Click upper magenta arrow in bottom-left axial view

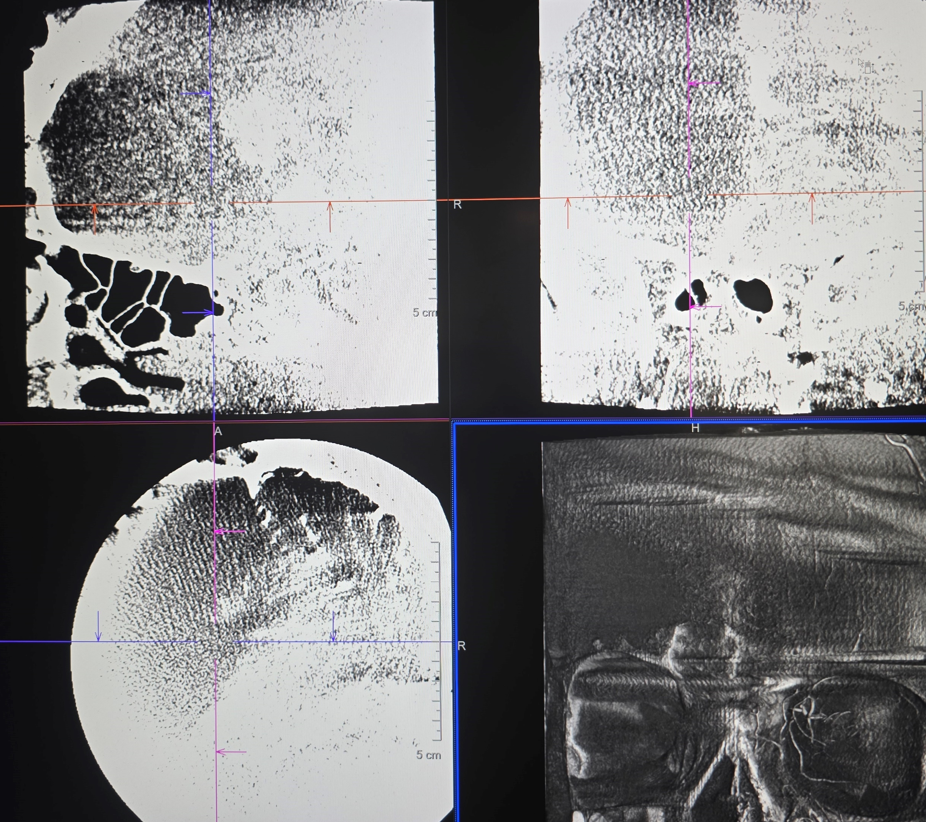(230, 532)
